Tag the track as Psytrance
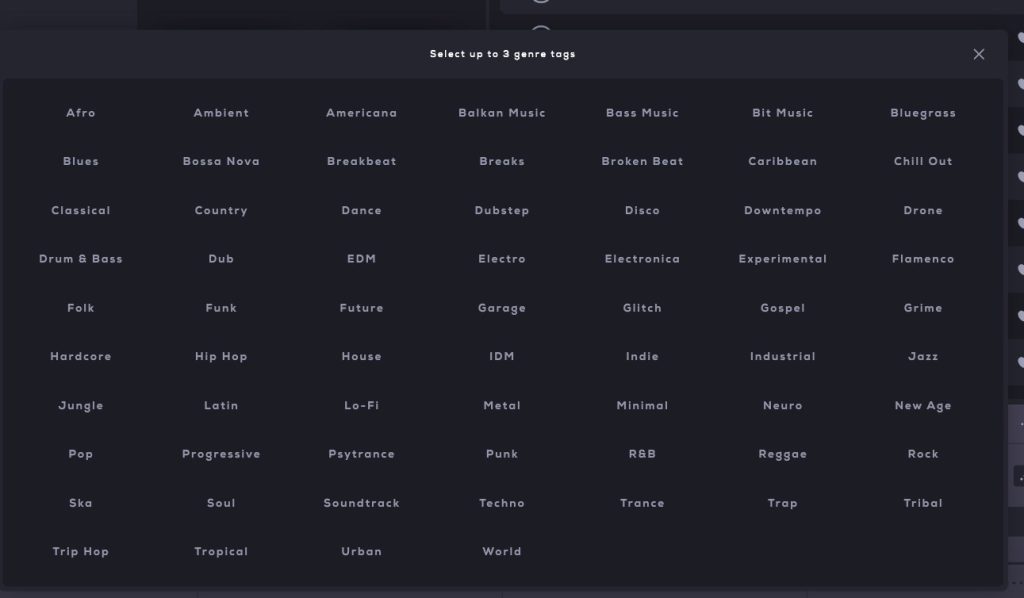The image size is (1024, 598). point(361,454)
